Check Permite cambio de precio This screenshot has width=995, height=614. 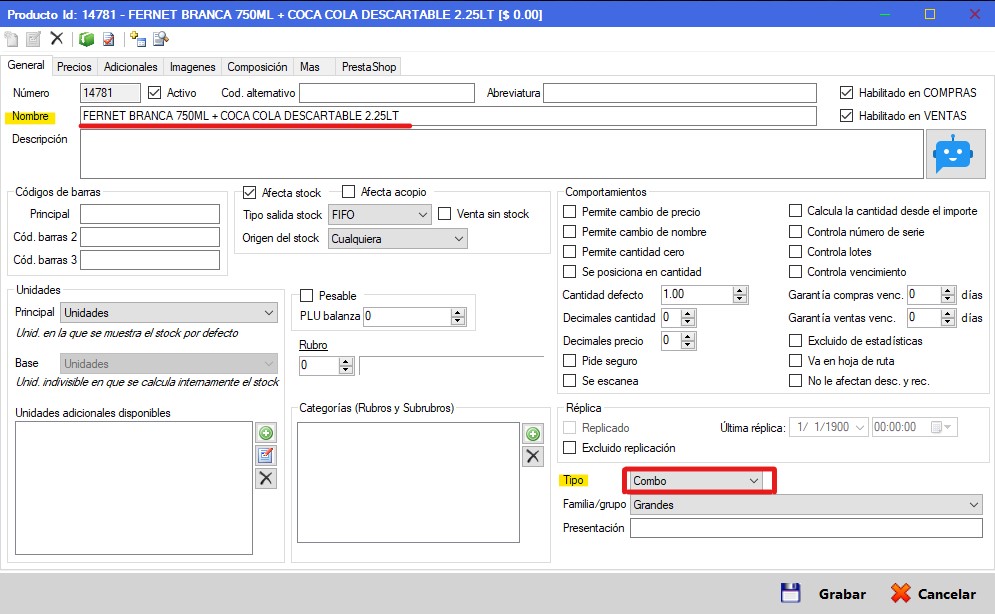(570, 211)
